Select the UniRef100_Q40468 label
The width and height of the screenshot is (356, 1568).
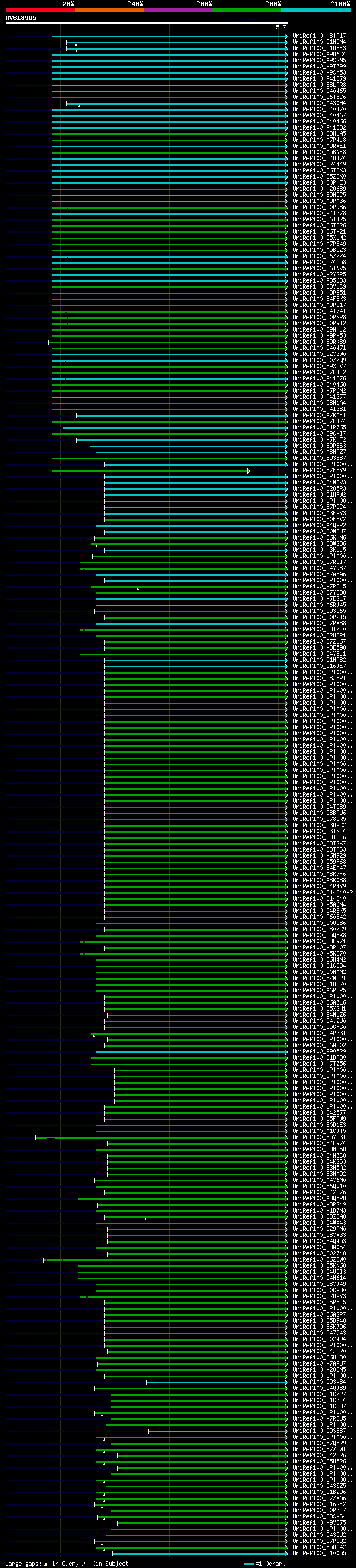pos(319,385)
